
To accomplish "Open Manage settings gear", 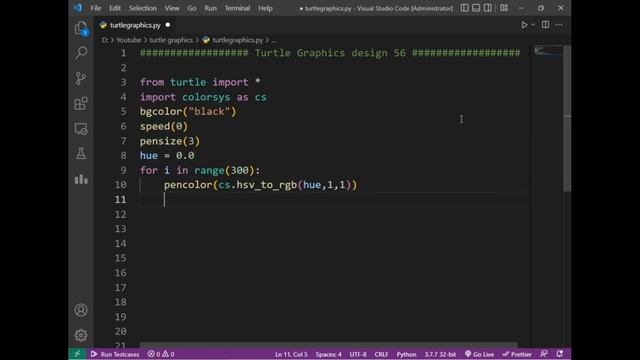I will [81, 335].
